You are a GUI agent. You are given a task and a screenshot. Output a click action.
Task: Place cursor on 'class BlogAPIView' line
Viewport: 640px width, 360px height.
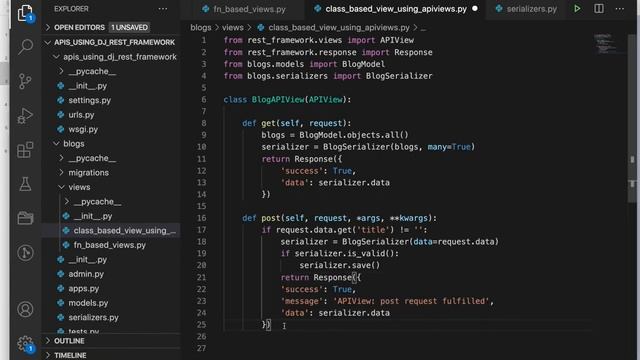[287, 100]
